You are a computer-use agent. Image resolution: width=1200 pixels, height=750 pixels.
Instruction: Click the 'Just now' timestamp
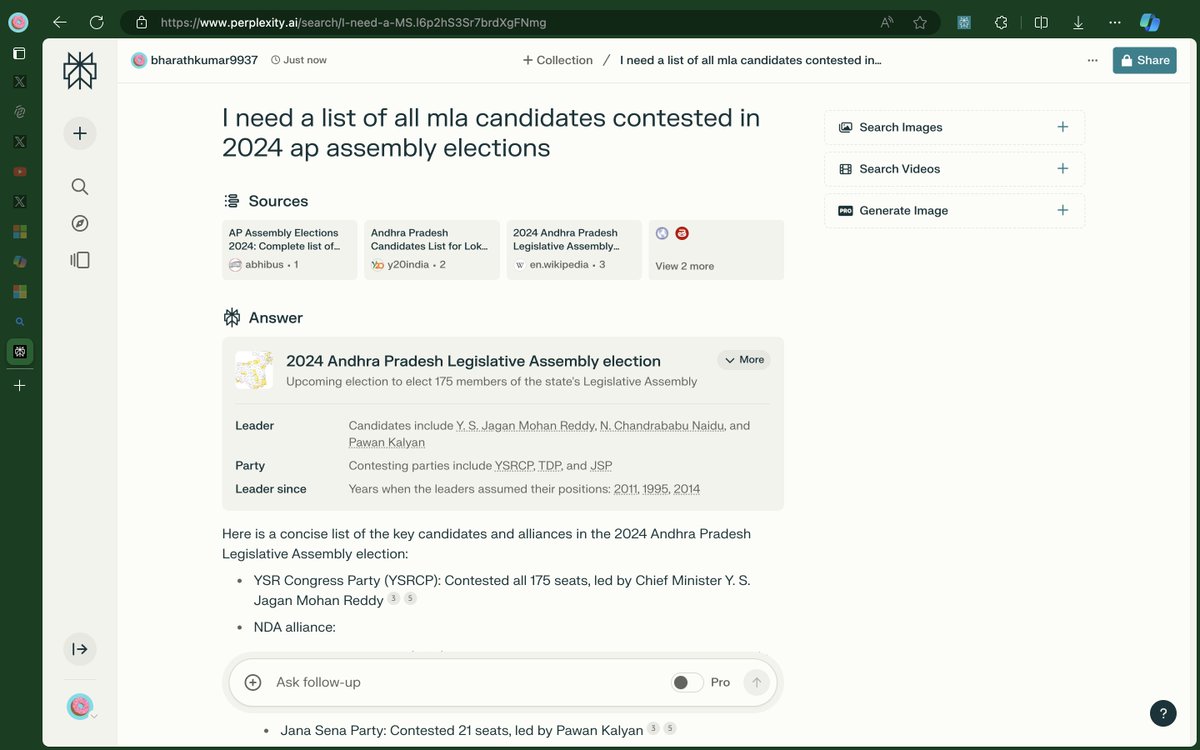click(299, 60)
